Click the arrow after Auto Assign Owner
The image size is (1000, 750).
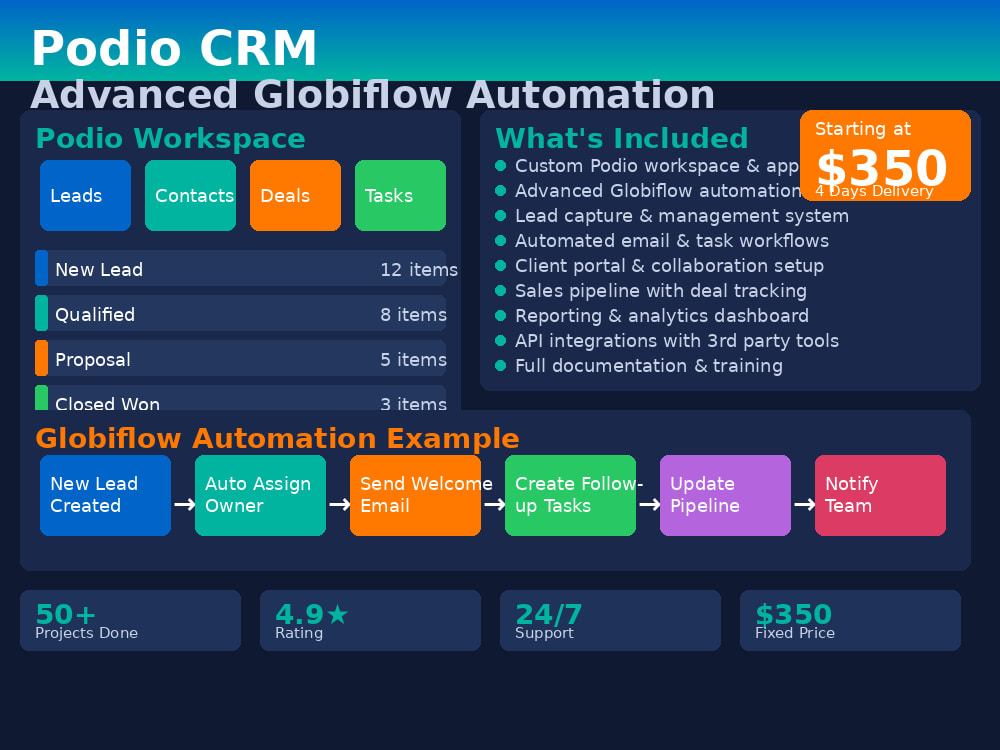[x=339, y=504]
